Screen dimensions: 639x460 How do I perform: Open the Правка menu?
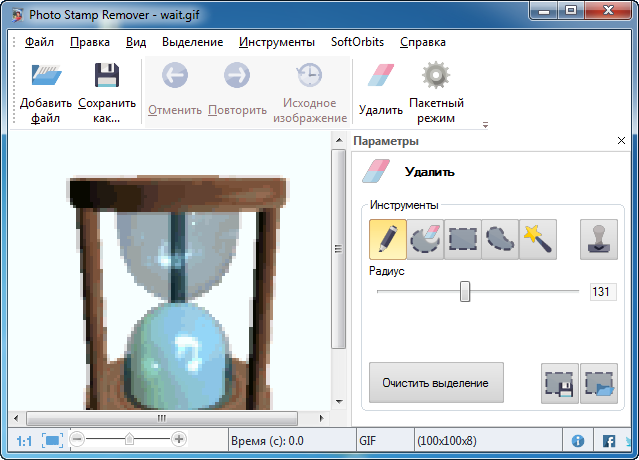(x=90, y=42)
